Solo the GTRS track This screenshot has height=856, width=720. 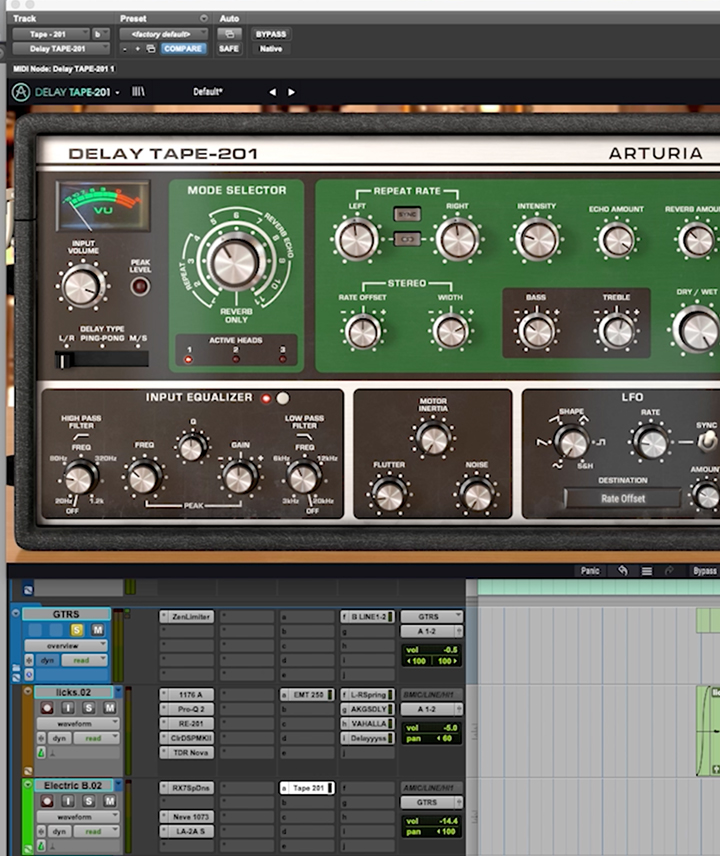click(x=76, y=630)
